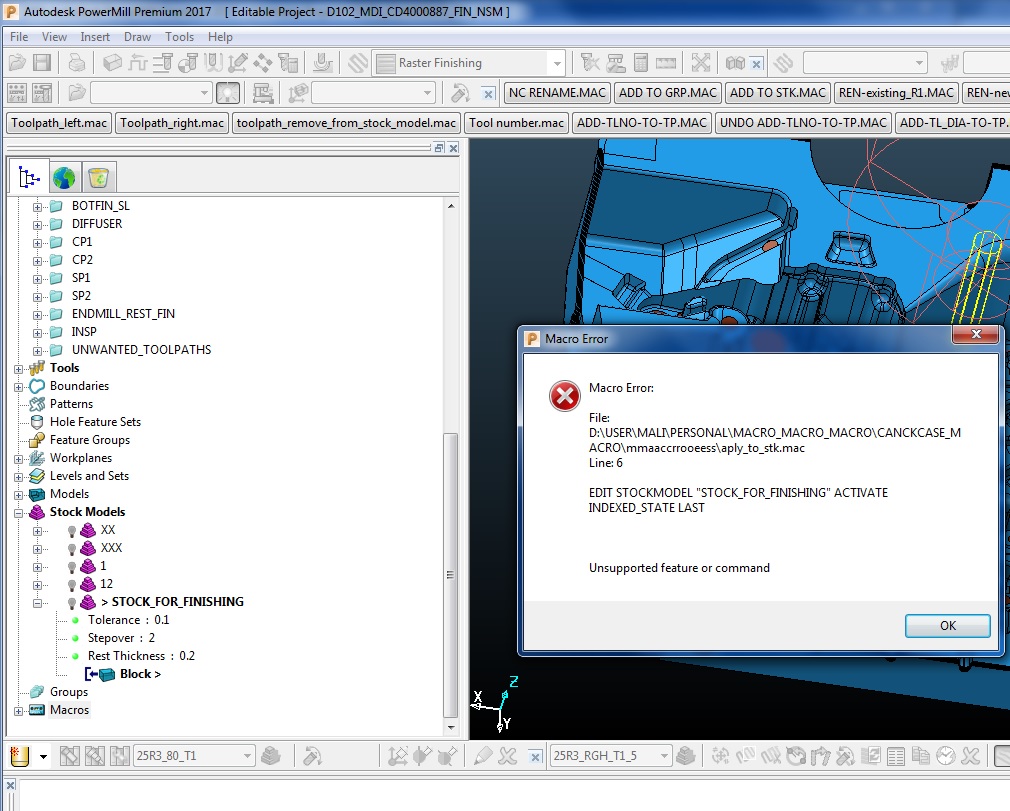Collapse the Stock Models tree branch
This screenshot has height=811, width=1010.
pos(18,512)
